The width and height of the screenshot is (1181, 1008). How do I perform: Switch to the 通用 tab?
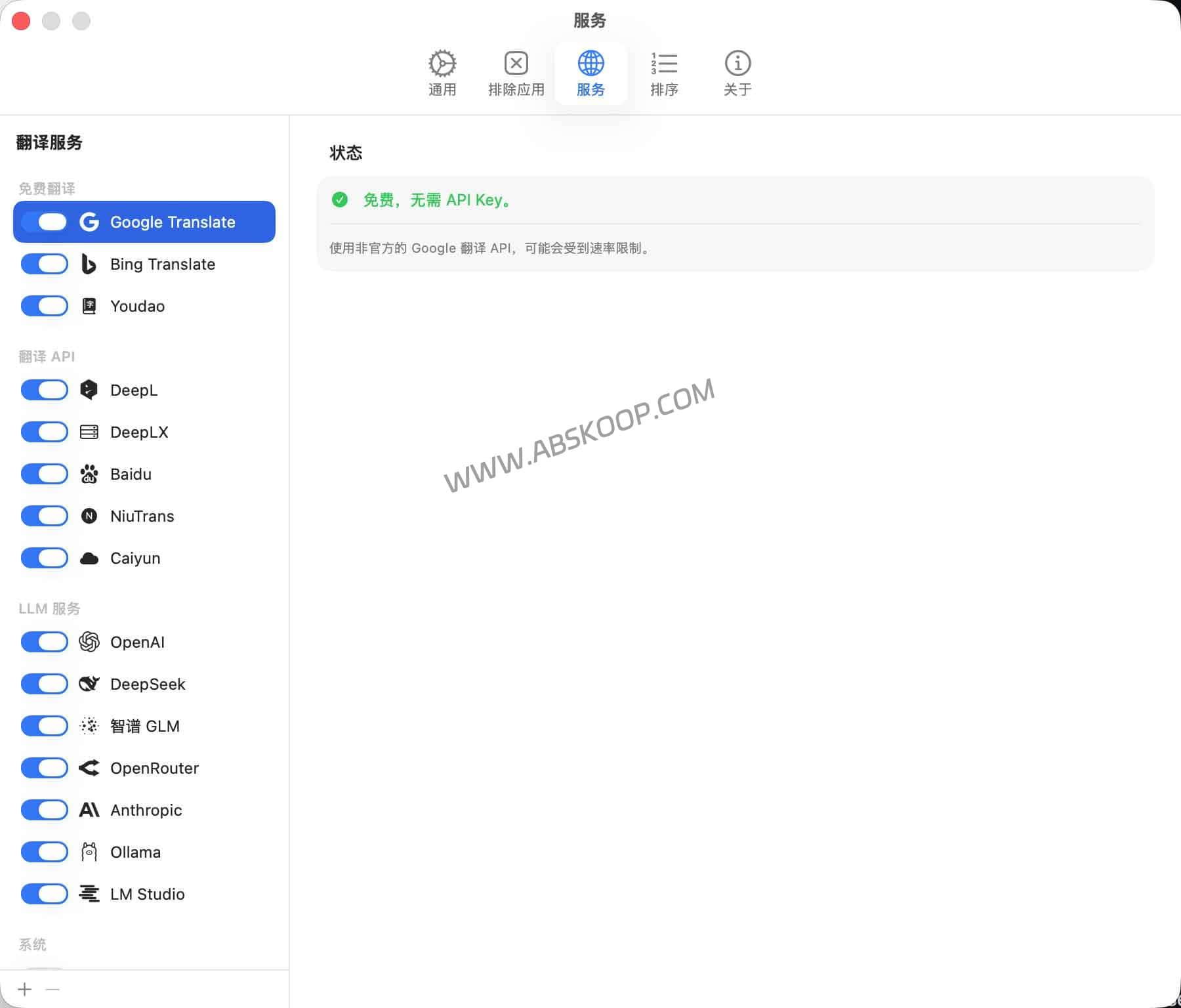click(x=442, y=72)
